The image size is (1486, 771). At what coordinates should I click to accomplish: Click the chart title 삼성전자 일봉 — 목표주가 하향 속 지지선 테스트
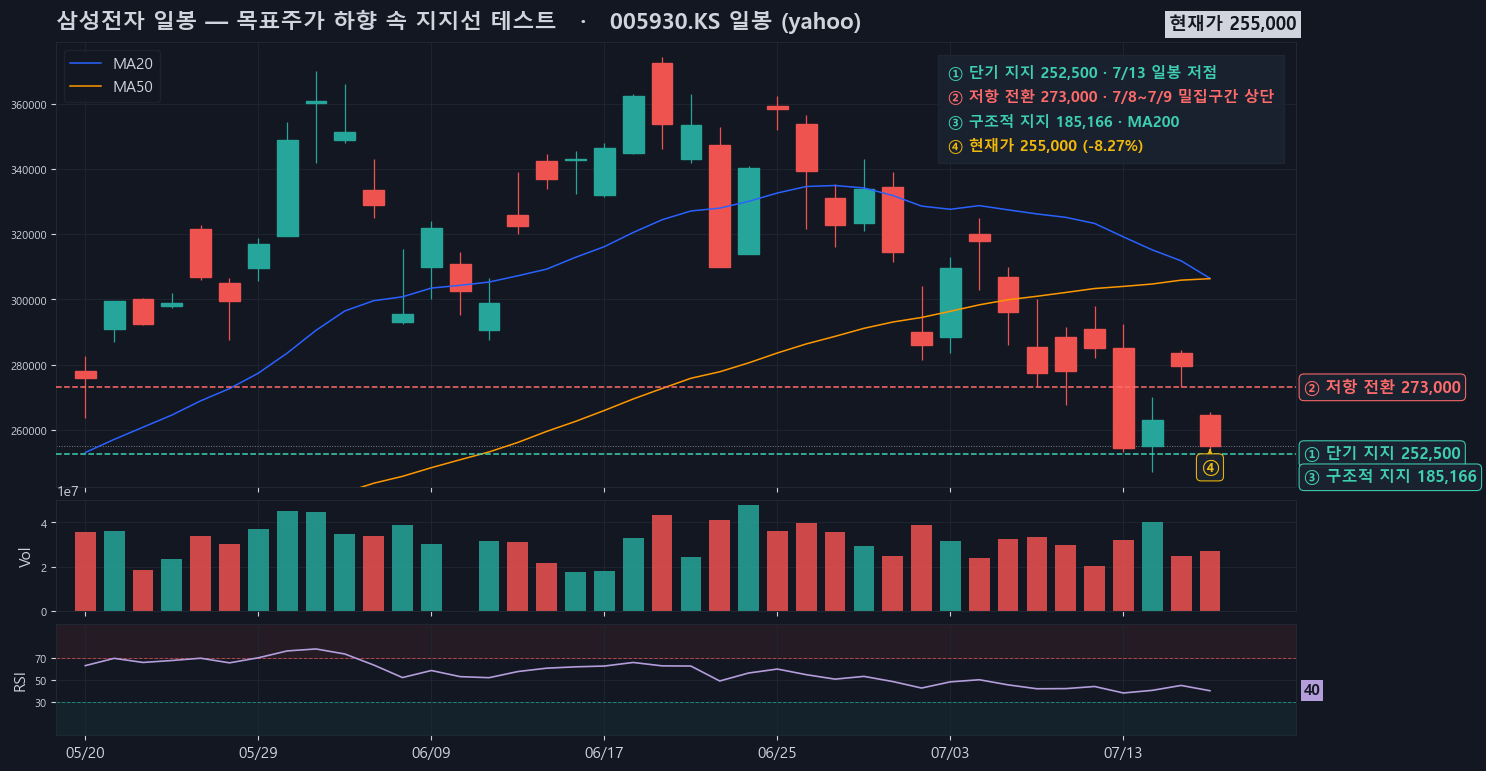click(x=306, y=21)
